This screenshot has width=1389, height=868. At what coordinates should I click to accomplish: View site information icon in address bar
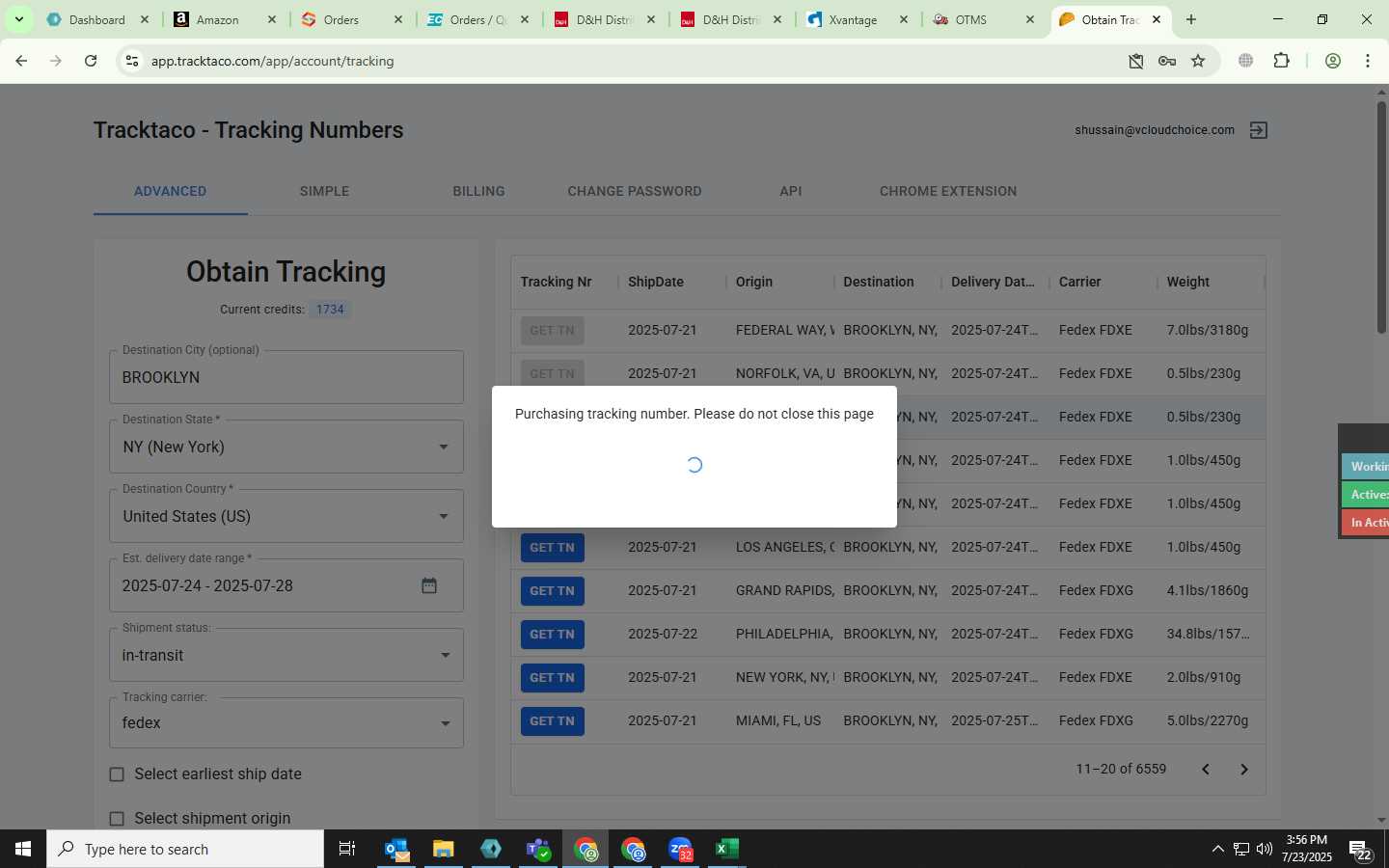pos(132,61)
